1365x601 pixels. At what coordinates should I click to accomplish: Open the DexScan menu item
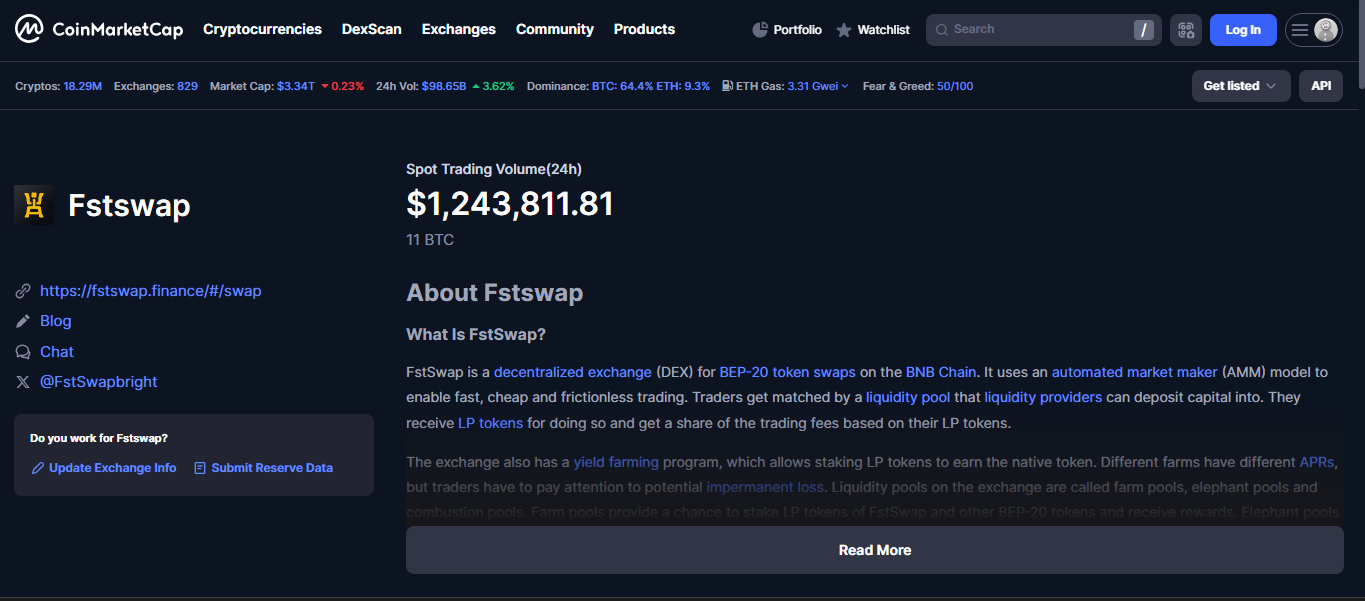(x=371, y=29)
